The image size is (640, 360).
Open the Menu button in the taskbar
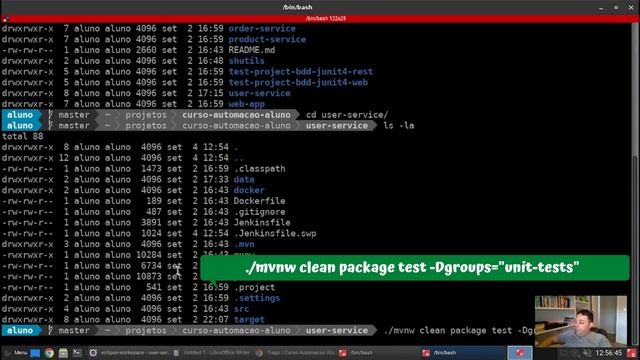click(x=15, y=353)
